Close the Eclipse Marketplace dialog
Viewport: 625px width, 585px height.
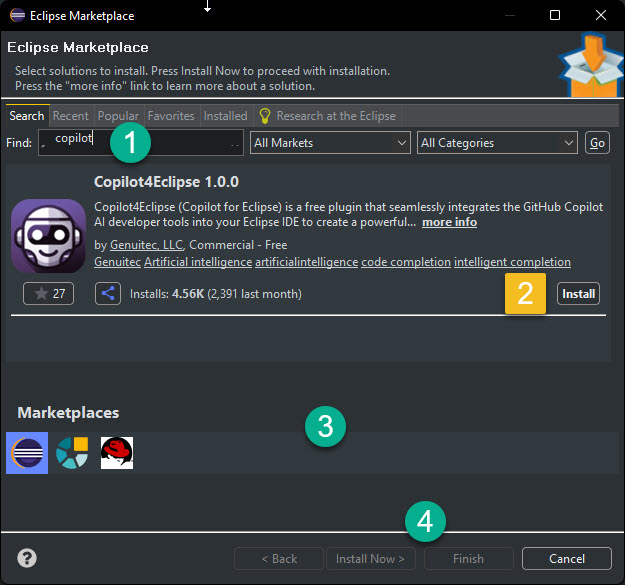point(601,15)
